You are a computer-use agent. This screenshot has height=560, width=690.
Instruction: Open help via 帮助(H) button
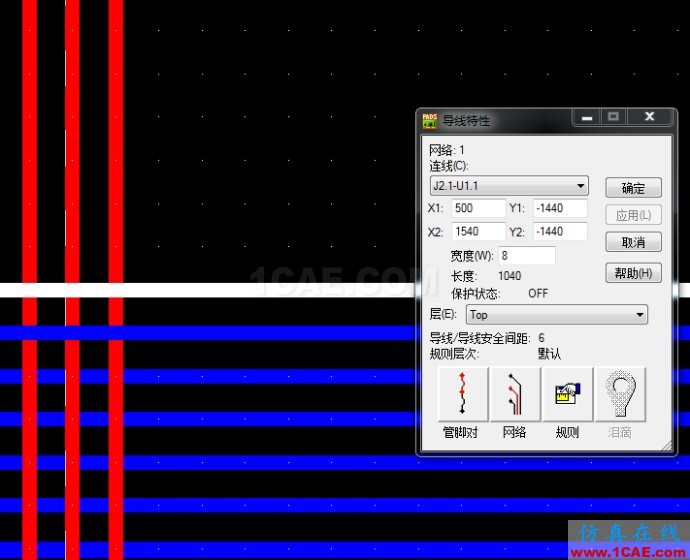[x=633, y=273]
